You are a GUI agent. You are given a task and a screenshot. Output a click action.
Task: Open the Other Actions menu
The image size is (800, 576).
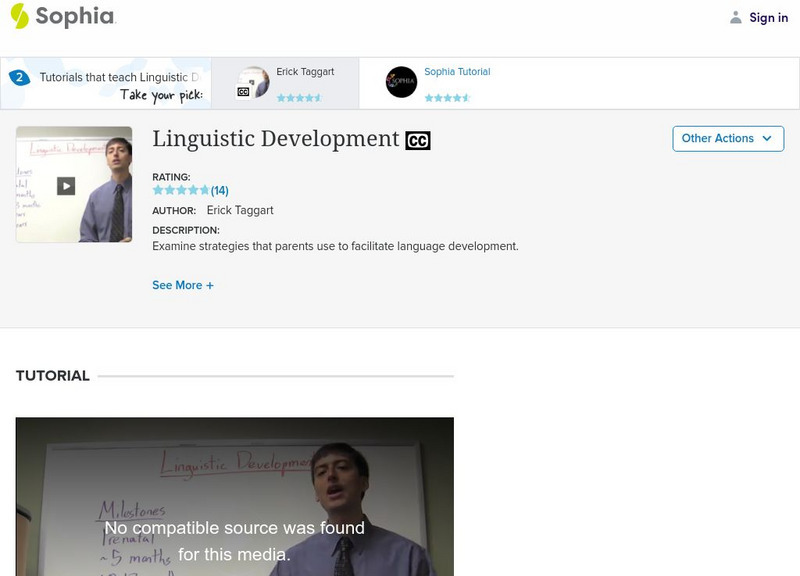[727, 139]
